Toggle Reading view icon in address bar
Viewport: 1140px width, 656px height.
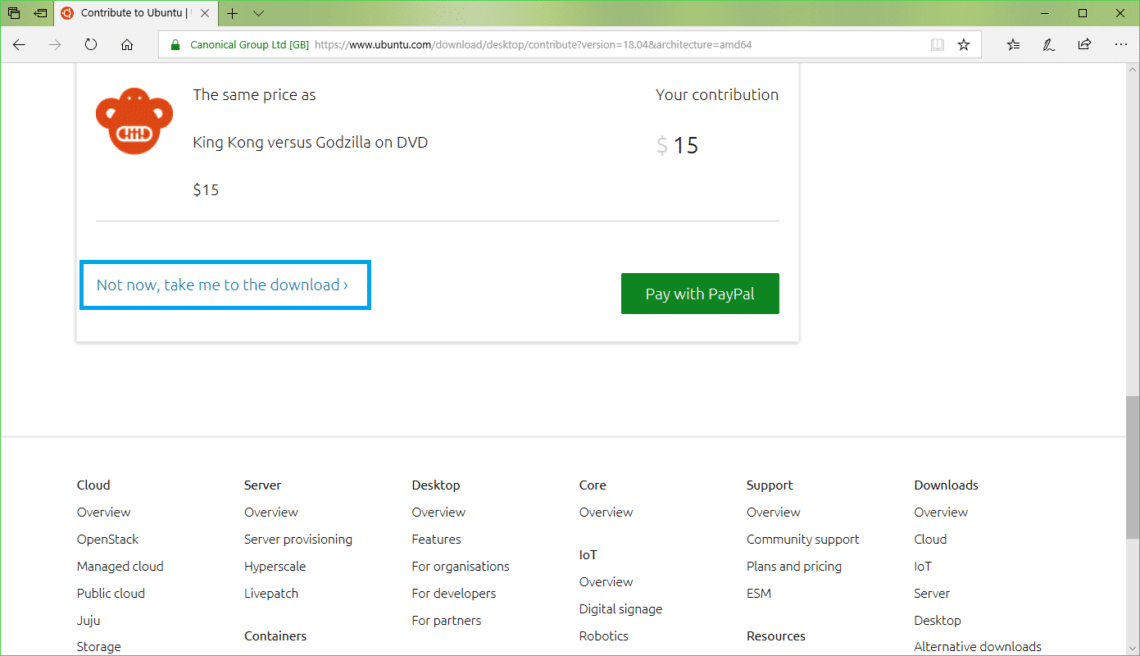(x=937, y=45)
